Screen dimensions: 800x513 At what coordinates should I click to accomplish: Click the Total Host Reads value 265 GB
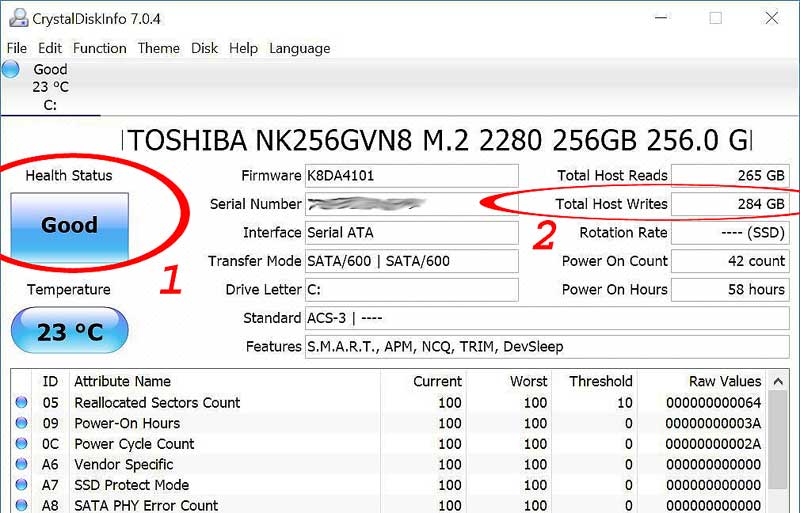[730, 176]
